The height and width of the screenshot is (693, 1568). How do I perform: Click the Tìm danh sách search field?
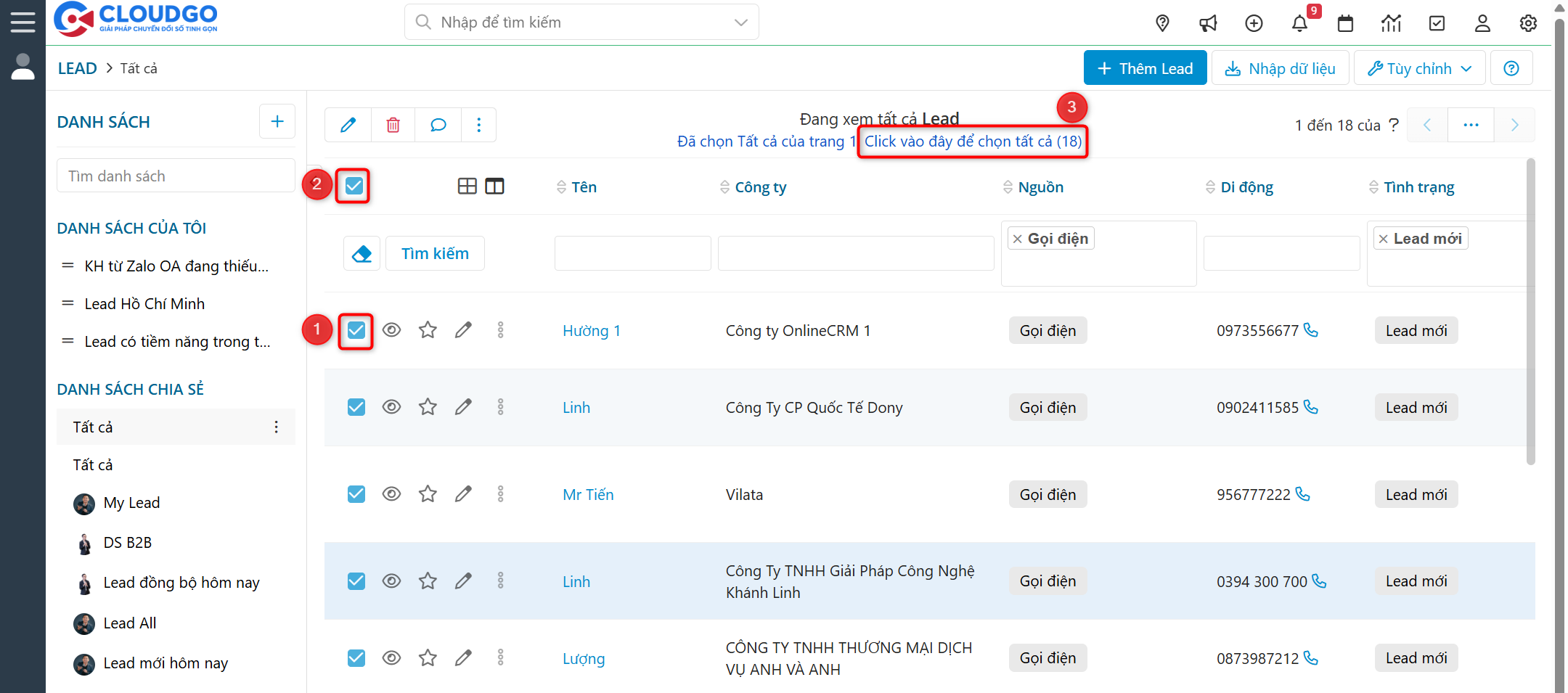(x=175, y=175)
